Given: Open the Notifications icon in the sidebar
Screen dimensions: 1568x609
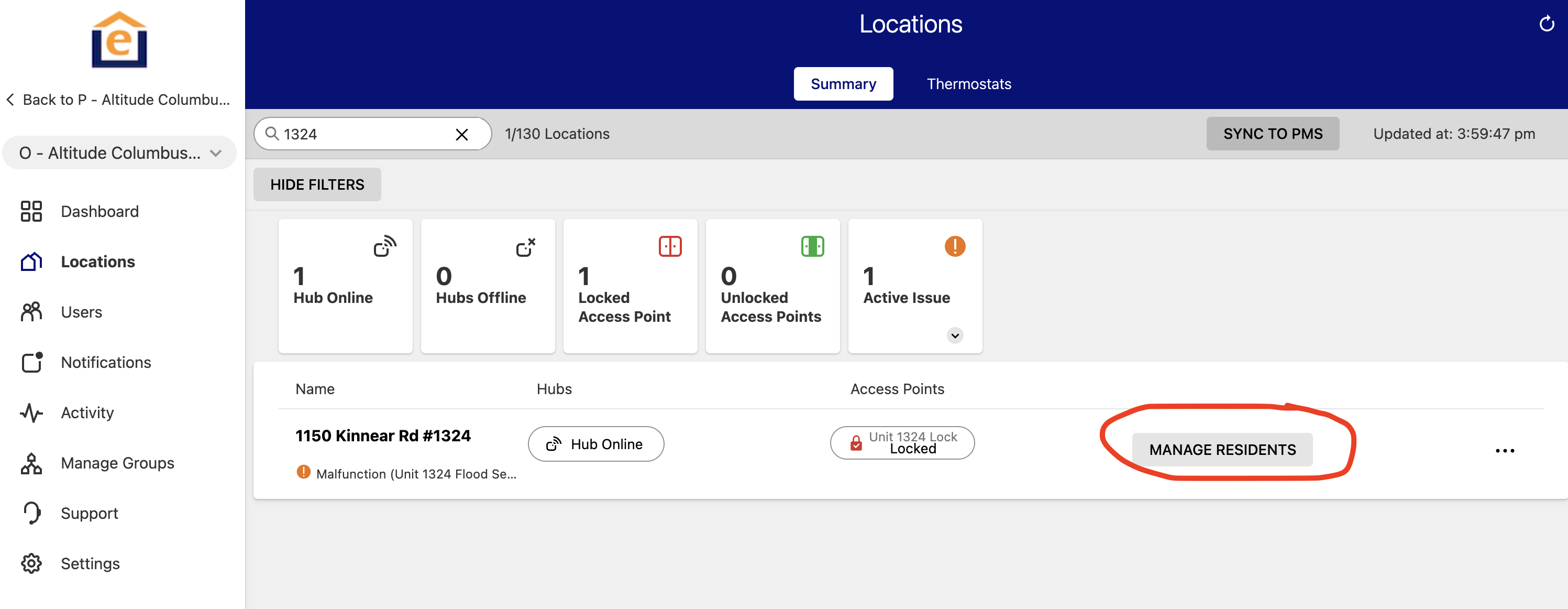Looking at the screenshot, I should coord(31,362).
